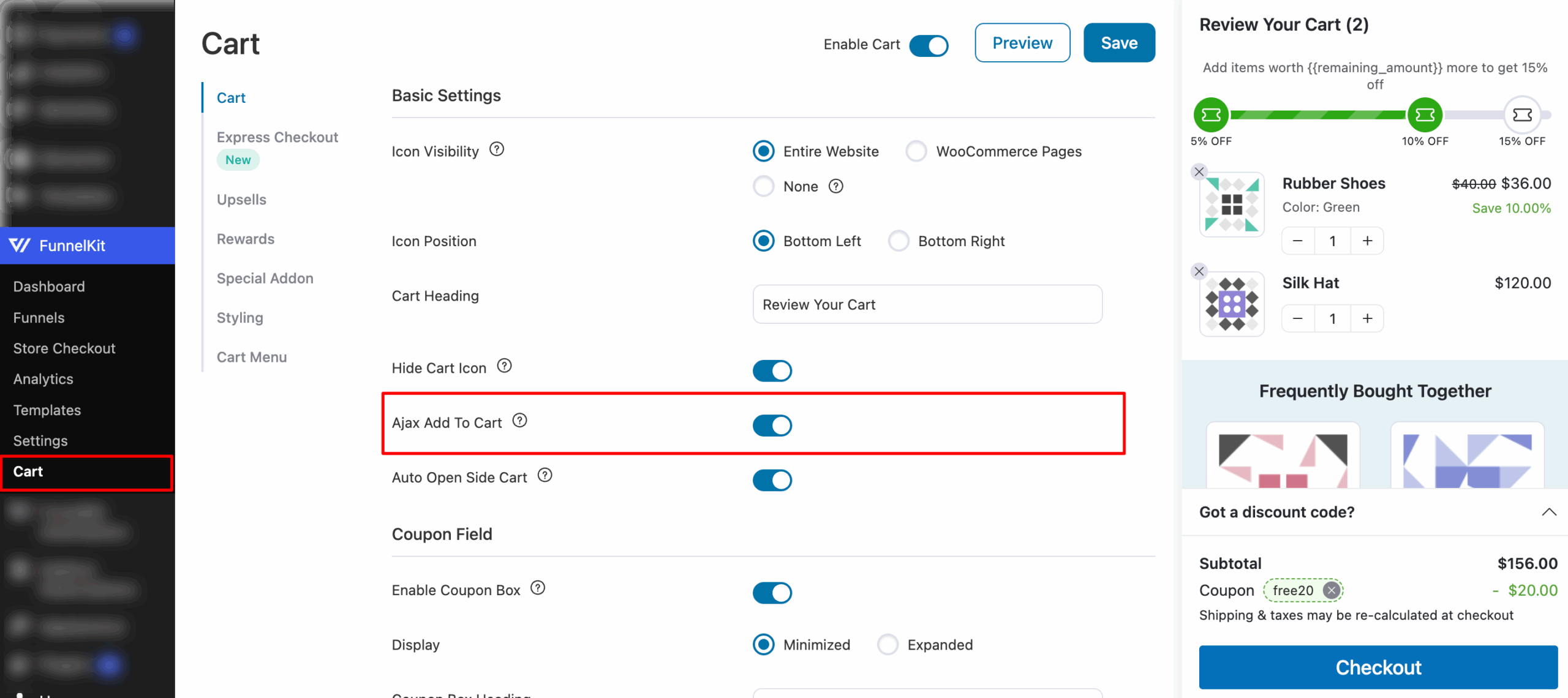Click the Preview button

point(1022,43)
